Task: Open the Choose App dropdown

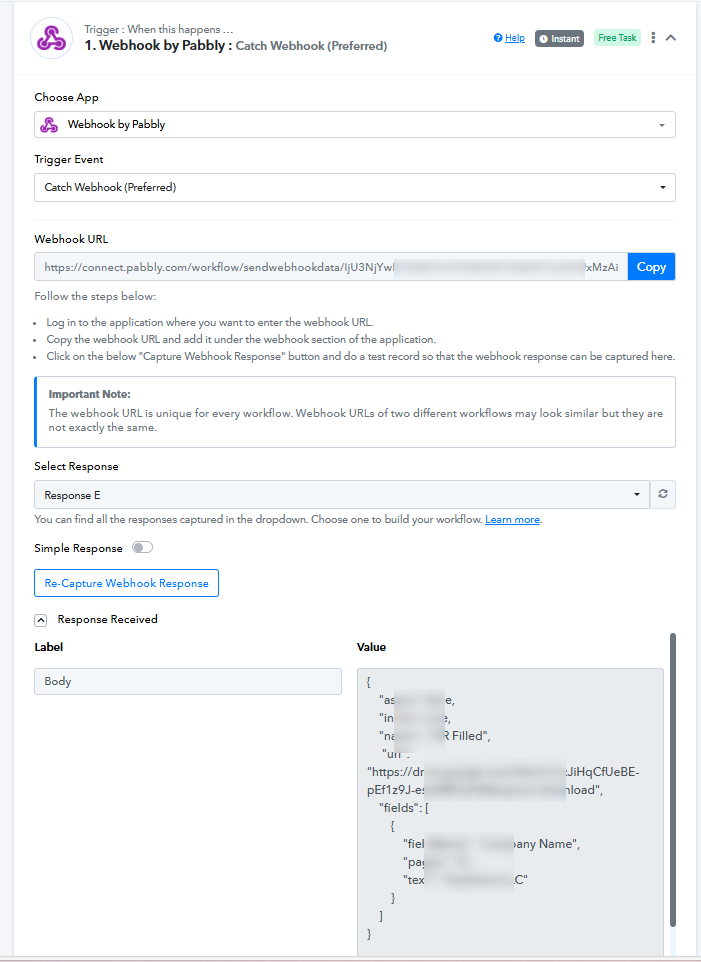Action: (354, 125)
